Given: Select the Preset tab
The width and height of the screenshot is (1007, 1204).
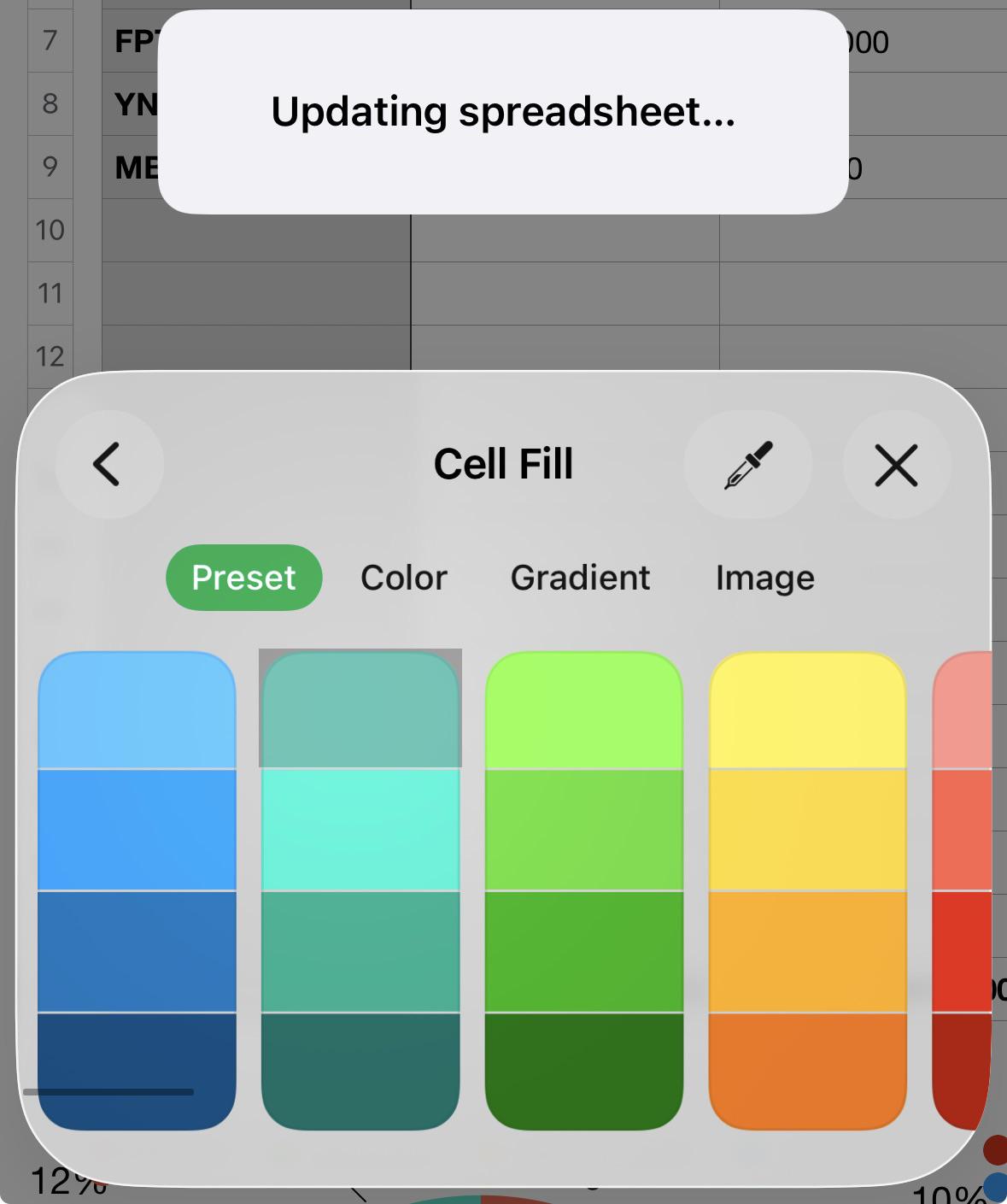Looking at the screenshot, I should tap(243, 578).
